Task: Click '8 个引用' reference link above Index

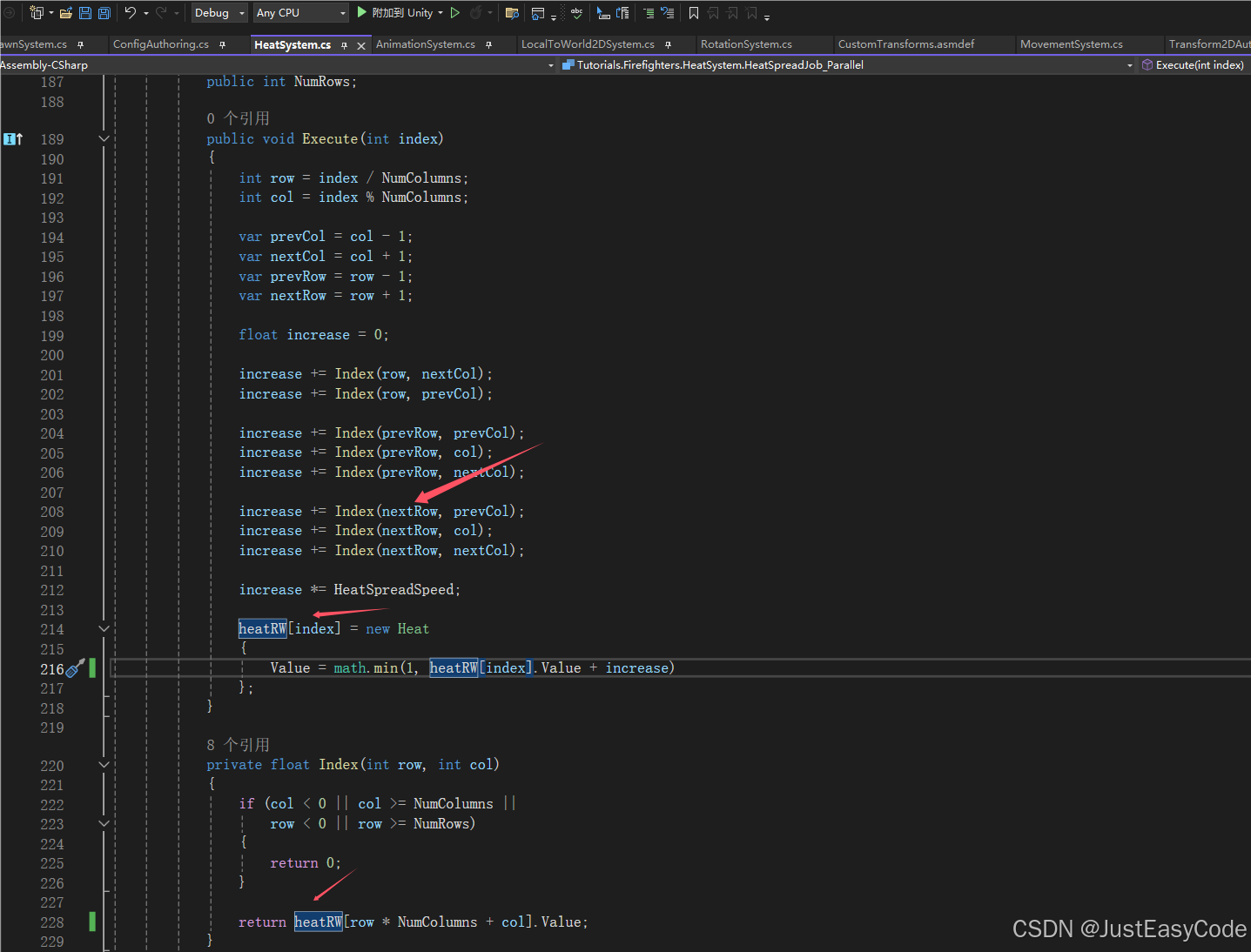Action: (x=238, y=745)
